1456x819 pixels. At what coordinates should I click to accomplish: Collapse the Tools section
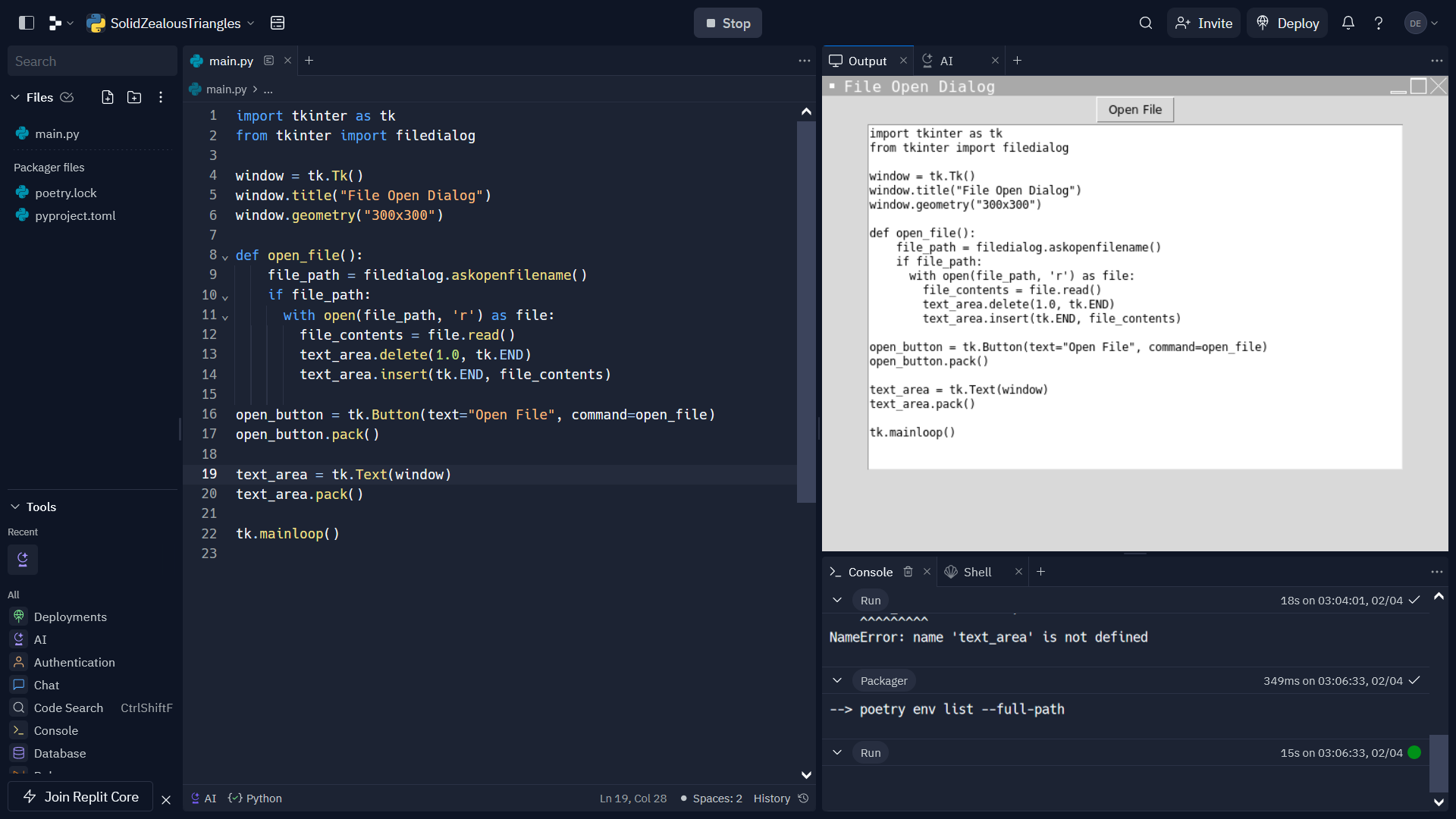point(15,507)
